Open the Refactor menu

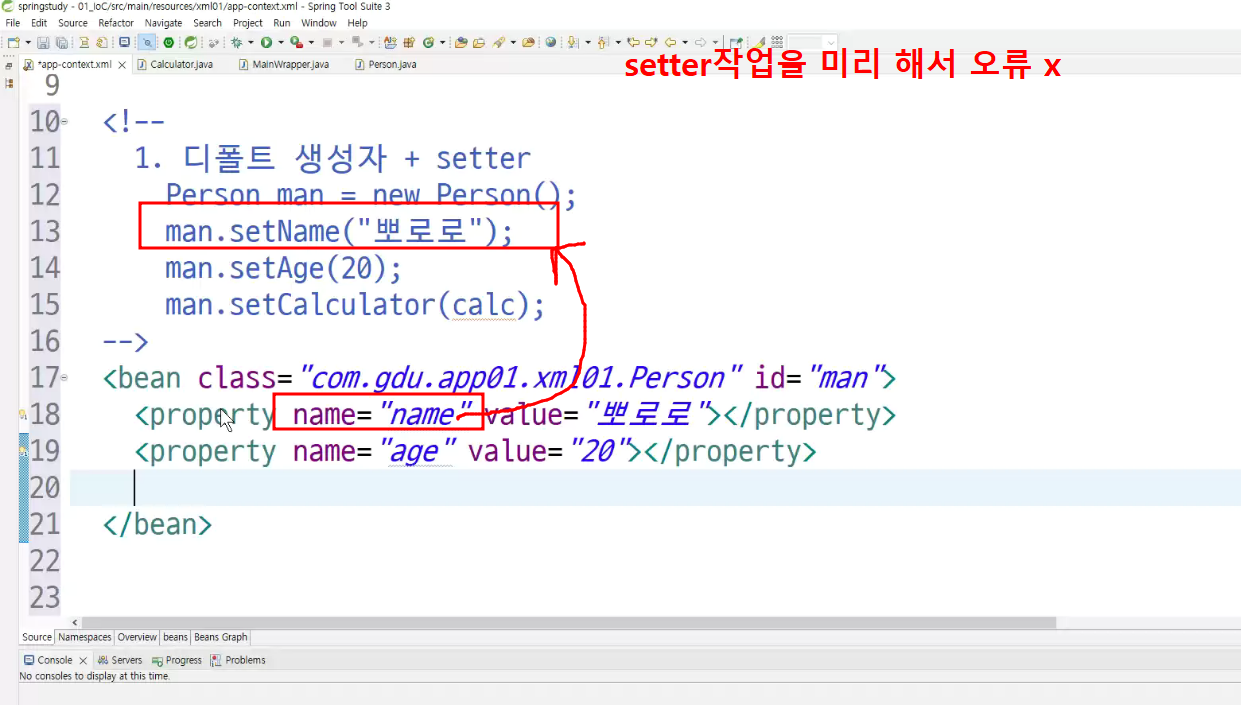point(116,23)
